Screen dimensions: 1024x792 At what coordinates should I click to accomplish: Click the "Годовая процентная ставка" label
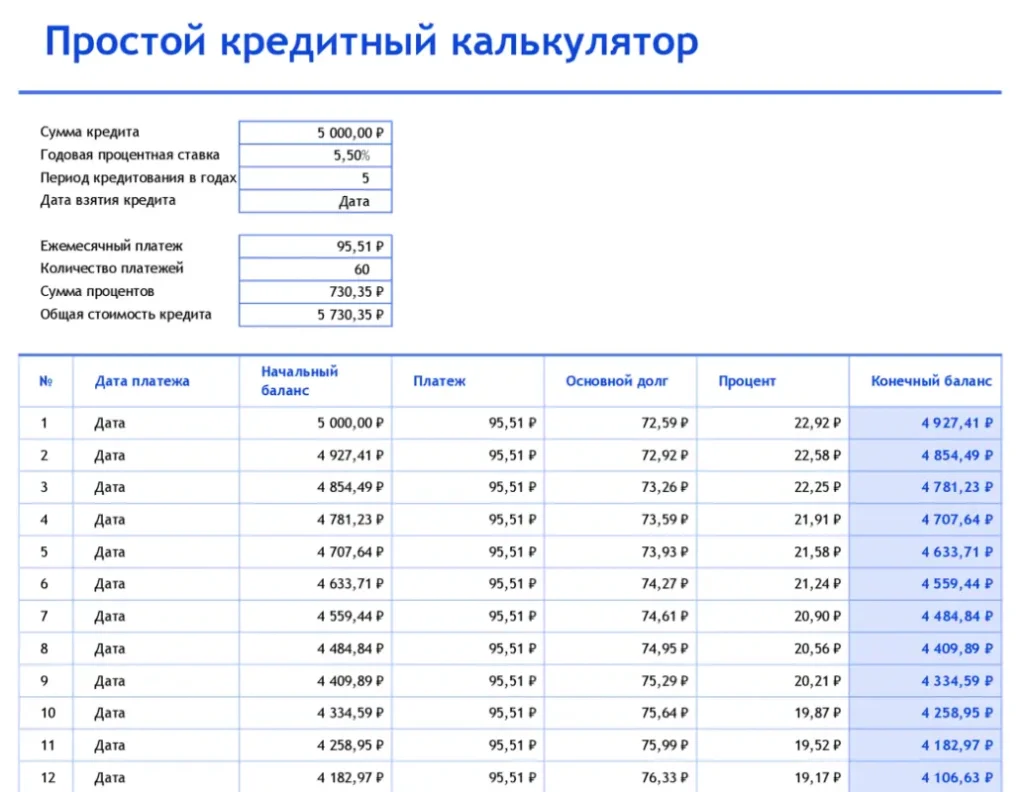[x=130, y=155]
